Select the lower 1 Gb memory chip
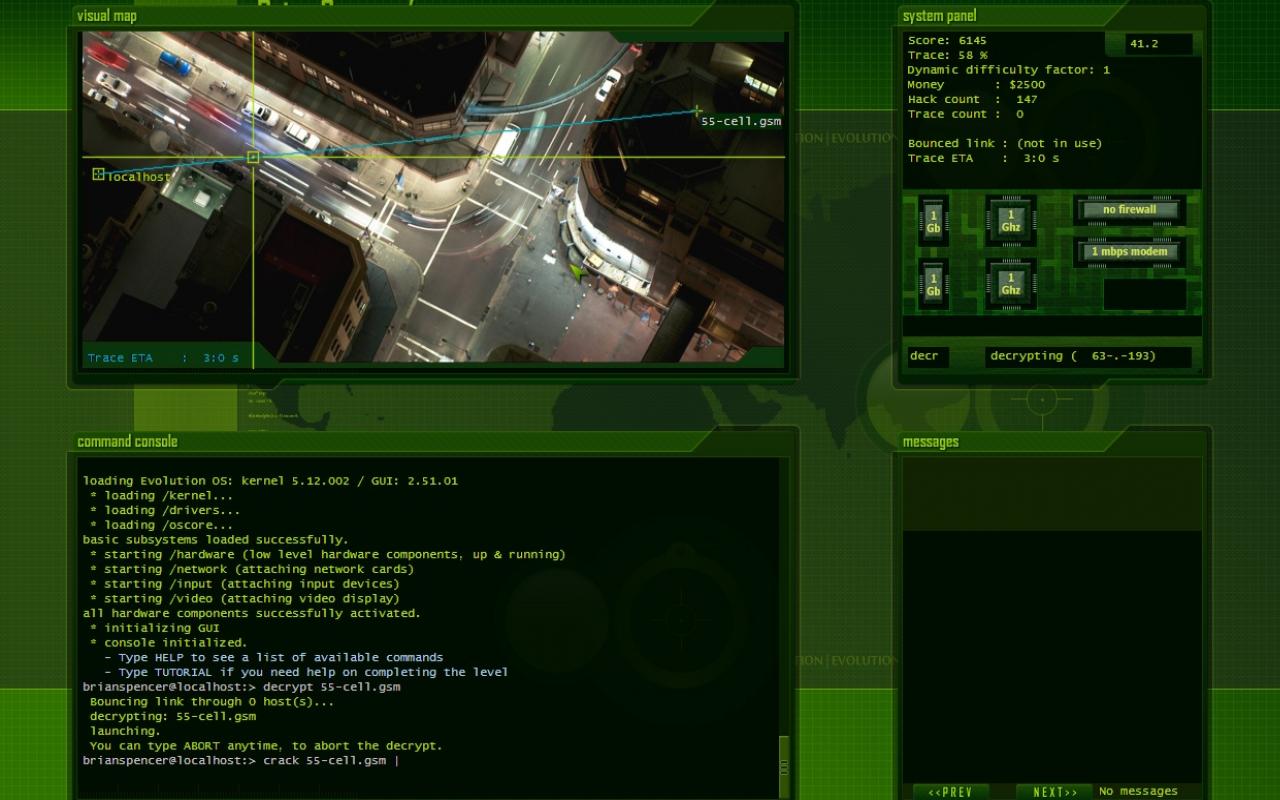 tap(933, 284)
